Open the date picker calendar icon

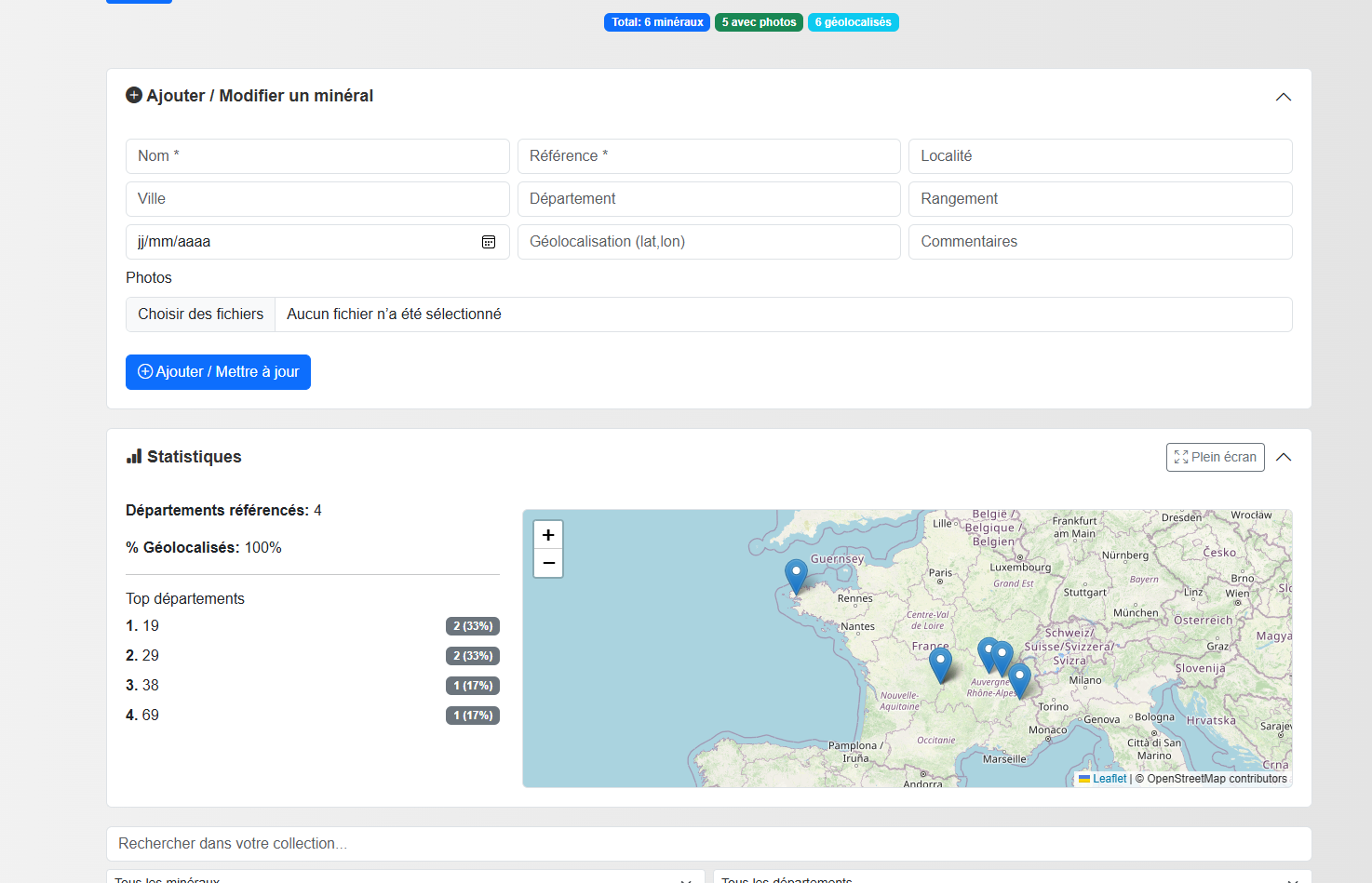tap(489, 242)
